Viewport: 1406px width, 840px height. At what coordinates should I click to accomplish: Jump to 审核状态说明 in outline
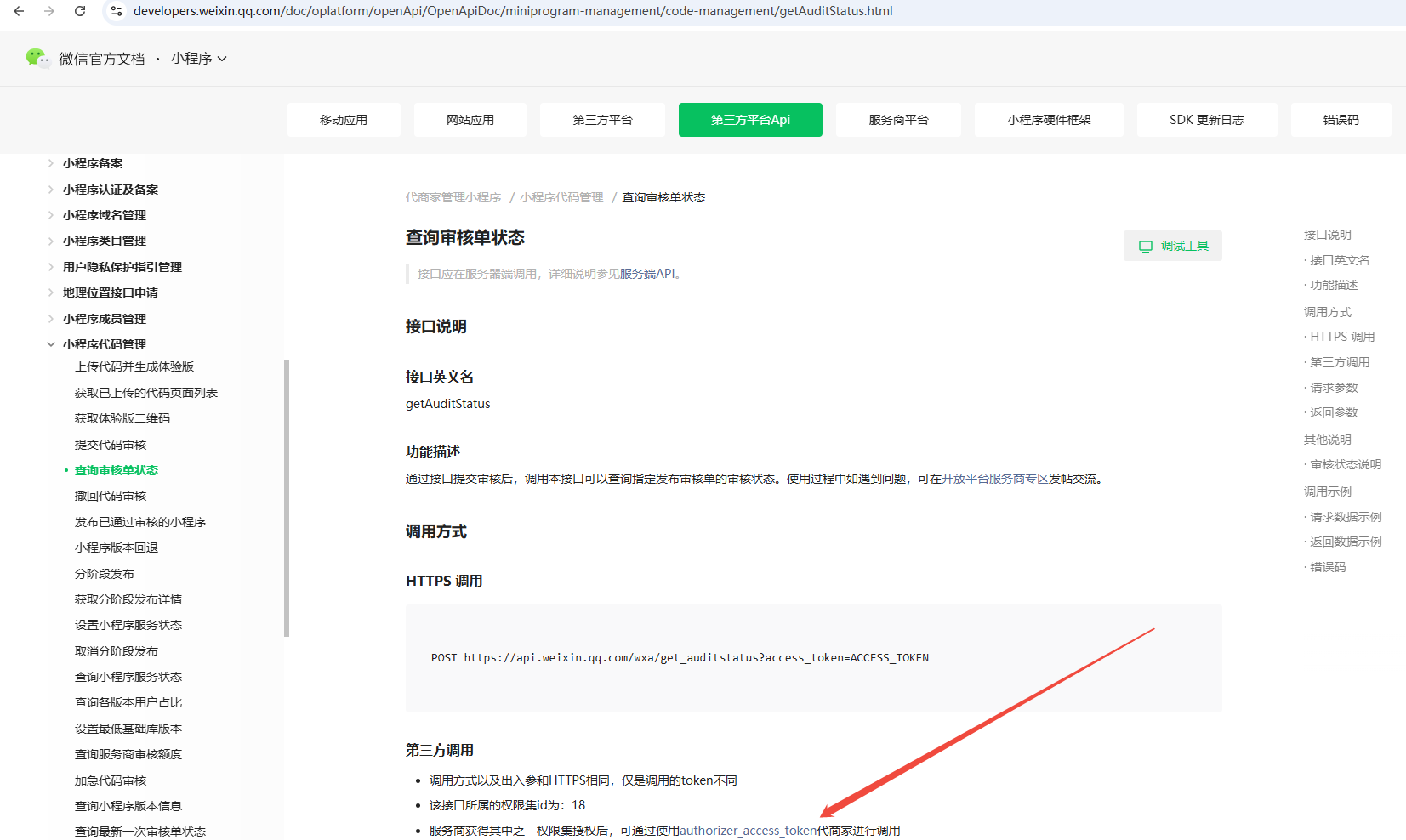point(1346,464)
